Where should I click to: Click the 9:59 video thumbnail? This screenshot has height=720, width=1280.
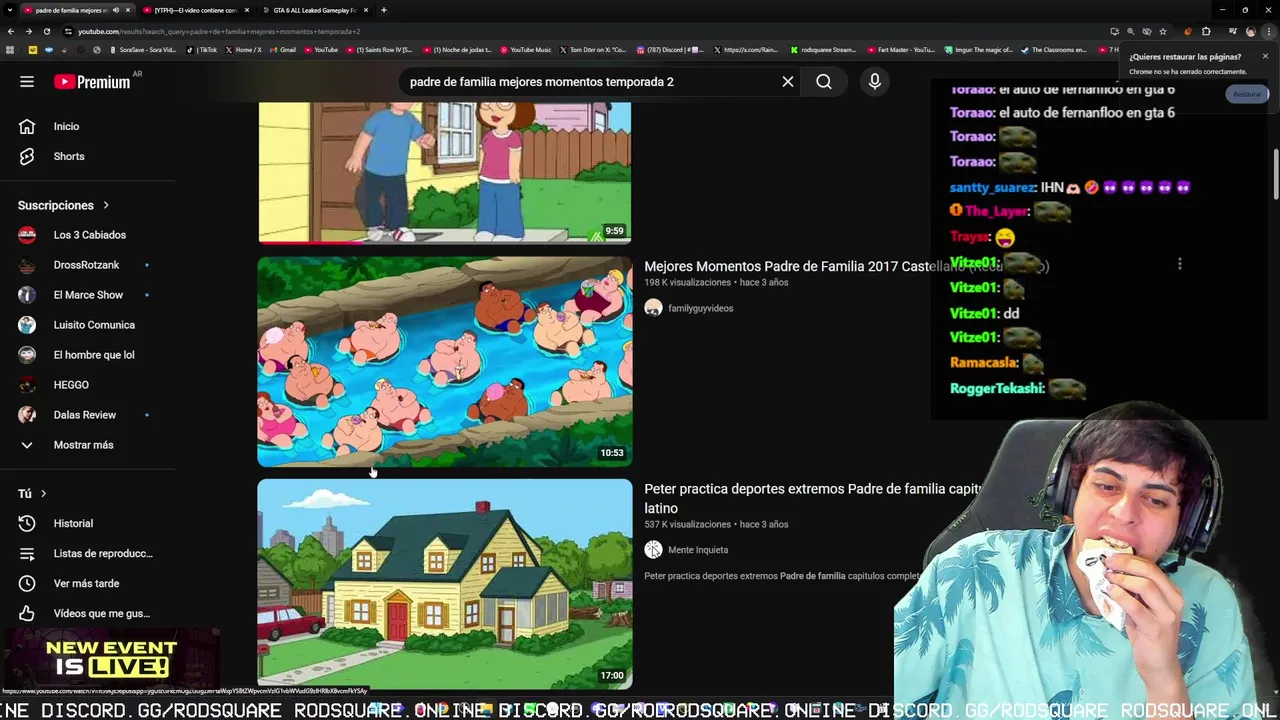click(445, 173)
